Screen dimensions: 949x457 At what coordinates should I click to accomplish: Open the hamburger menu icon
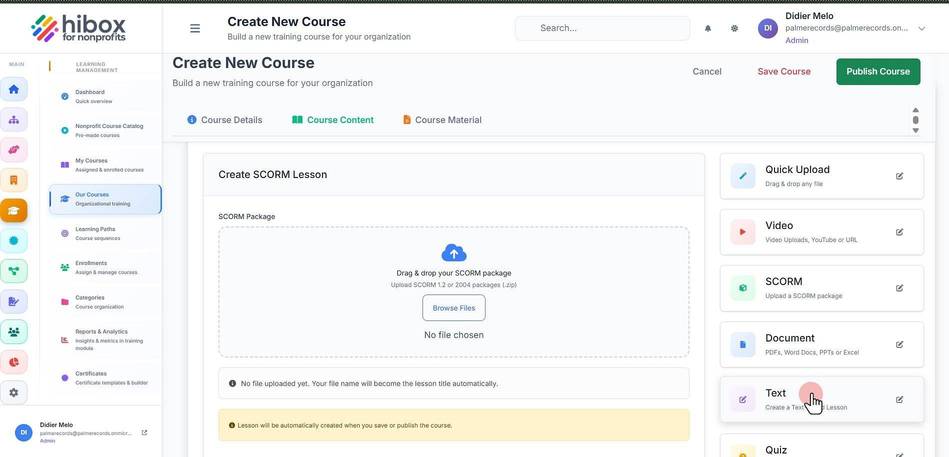point(195,28)
